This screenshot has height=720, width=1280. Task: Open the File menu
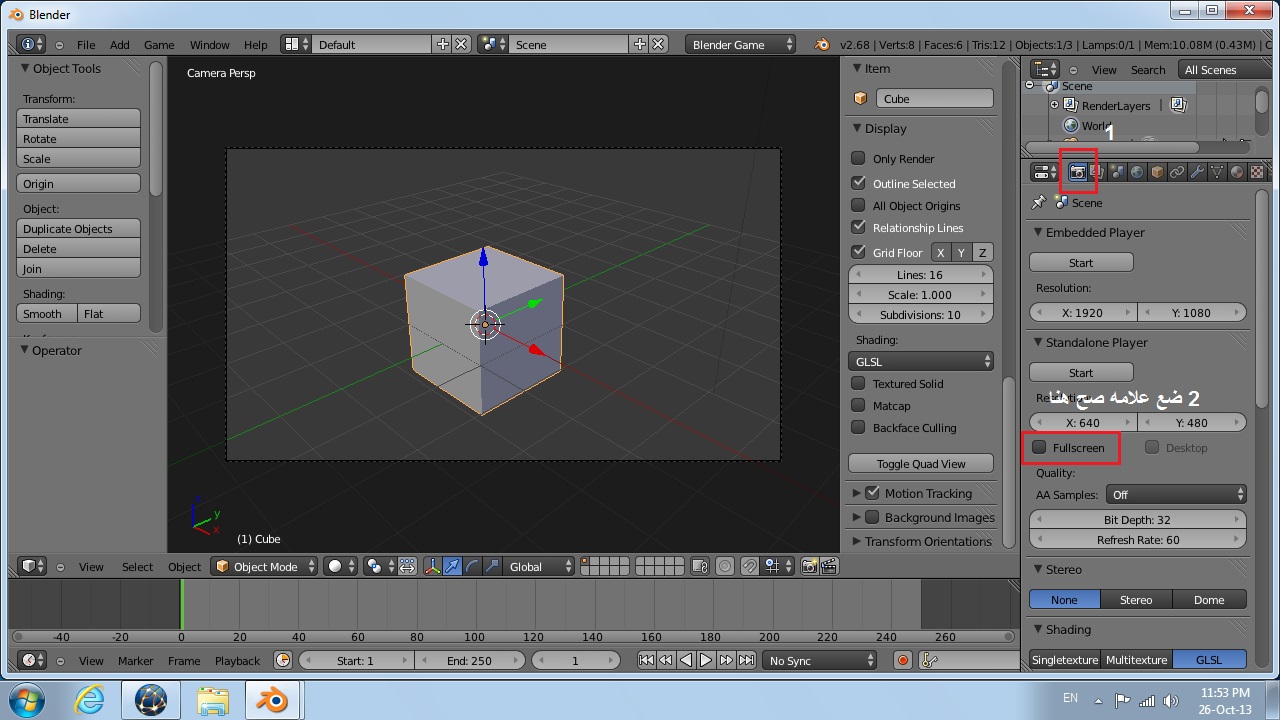86,44
